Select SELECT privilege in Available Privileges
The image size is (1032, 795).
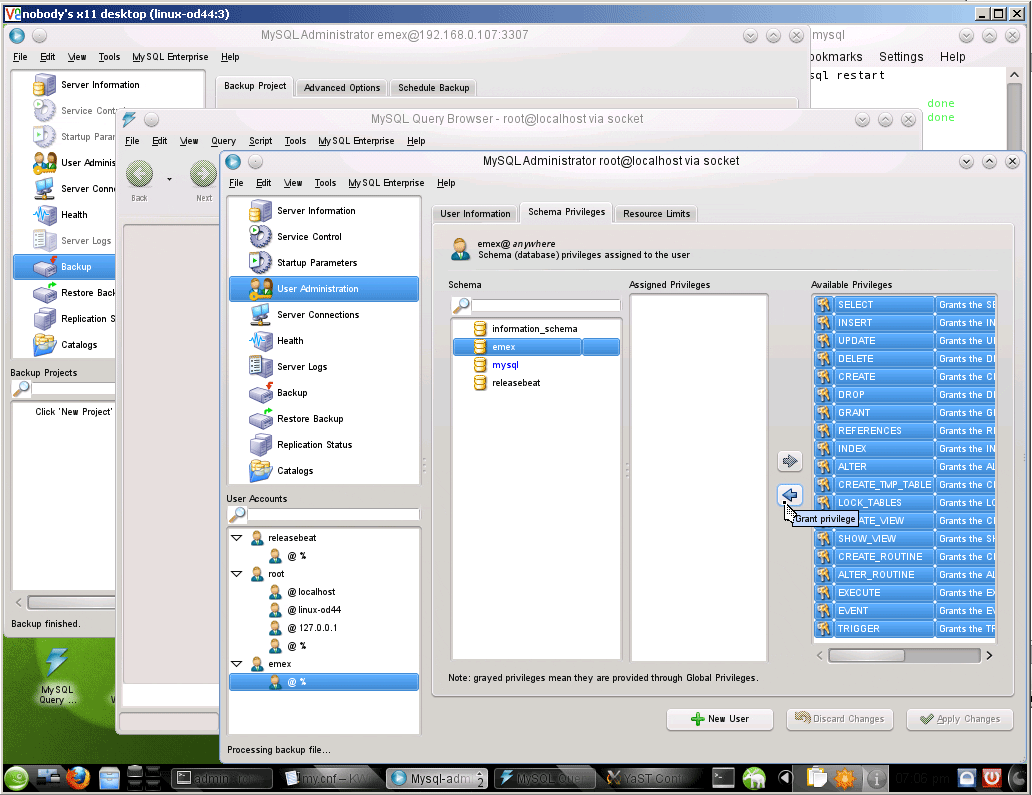tap(905, 305)
